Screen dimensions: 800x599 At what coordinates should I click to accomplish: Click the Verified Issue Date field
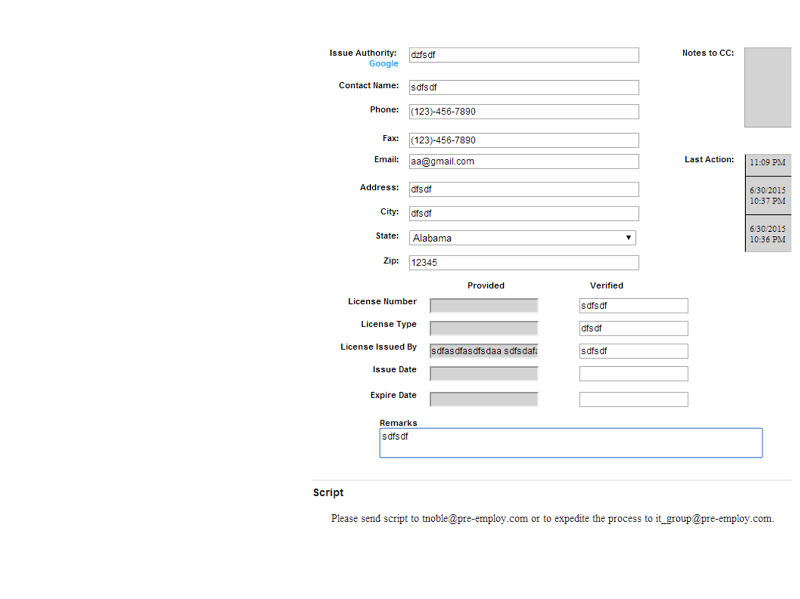click(x=634, y=374)
